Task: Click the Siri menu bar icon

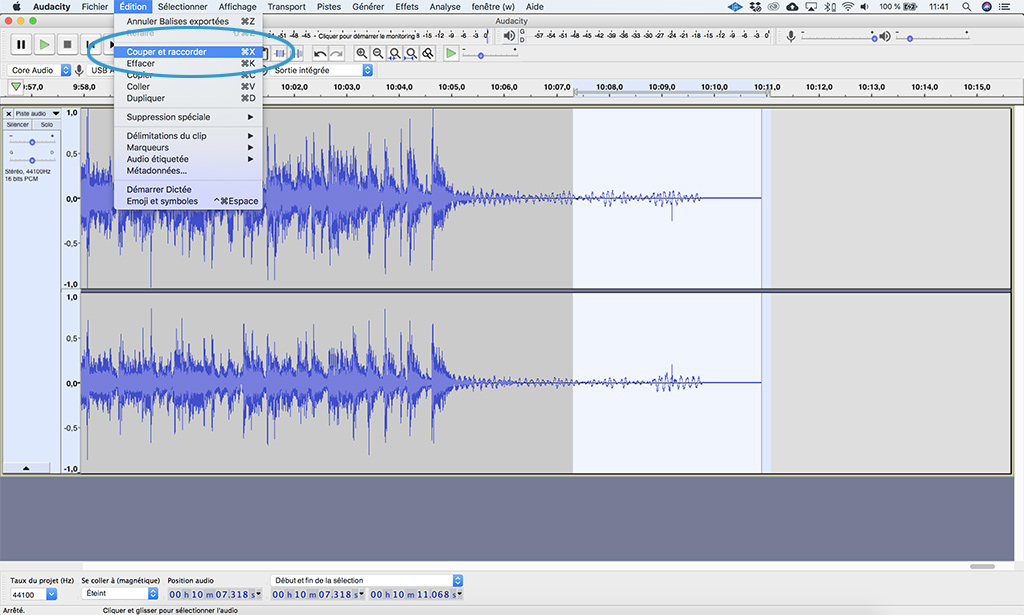Action: pyautogui.click(x=987, y=7)
